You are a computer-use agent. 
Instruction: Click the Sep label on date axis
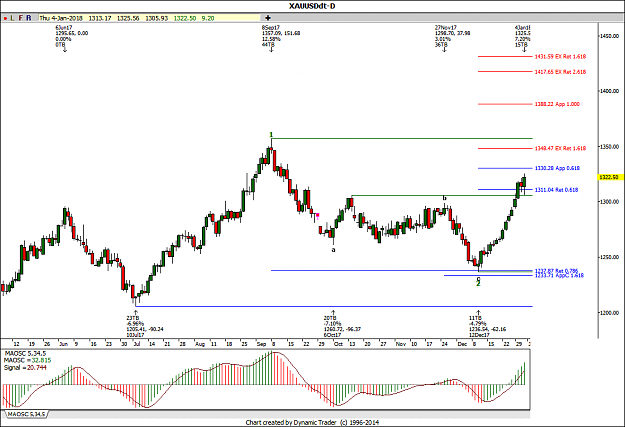coord(261,344)
